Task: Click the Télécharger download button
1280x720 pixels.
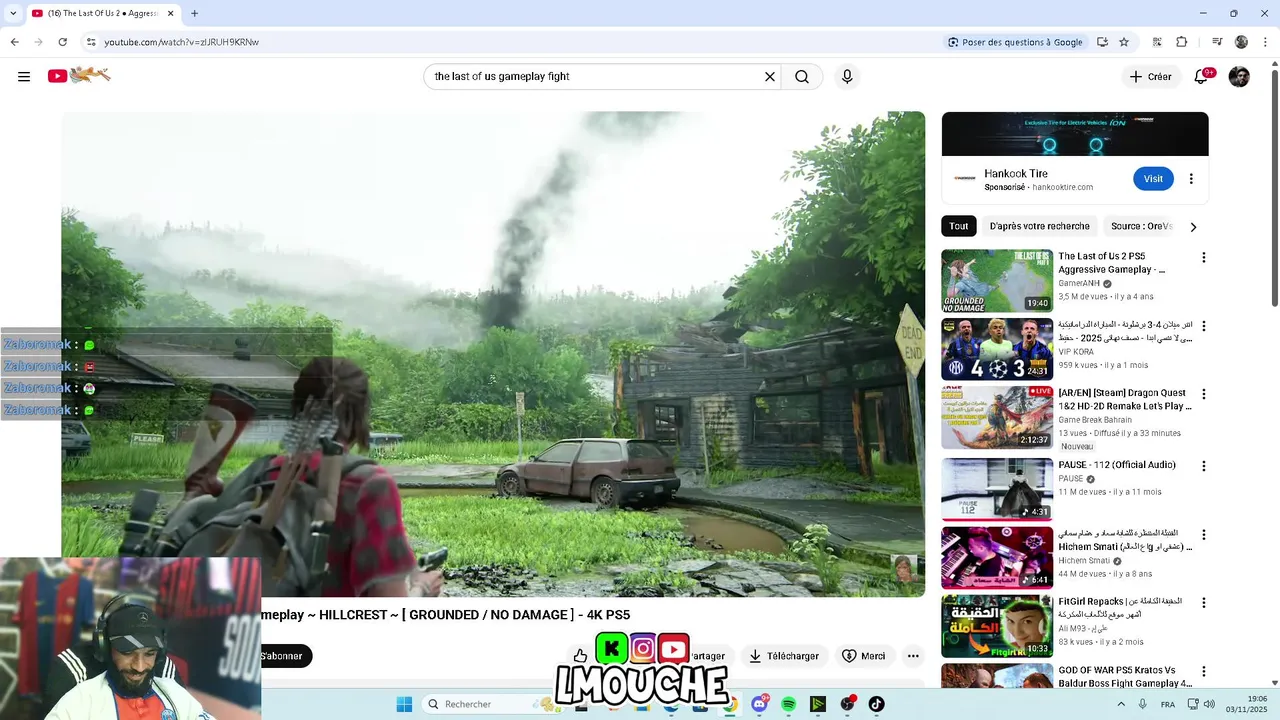Action: tap(784, 656)
